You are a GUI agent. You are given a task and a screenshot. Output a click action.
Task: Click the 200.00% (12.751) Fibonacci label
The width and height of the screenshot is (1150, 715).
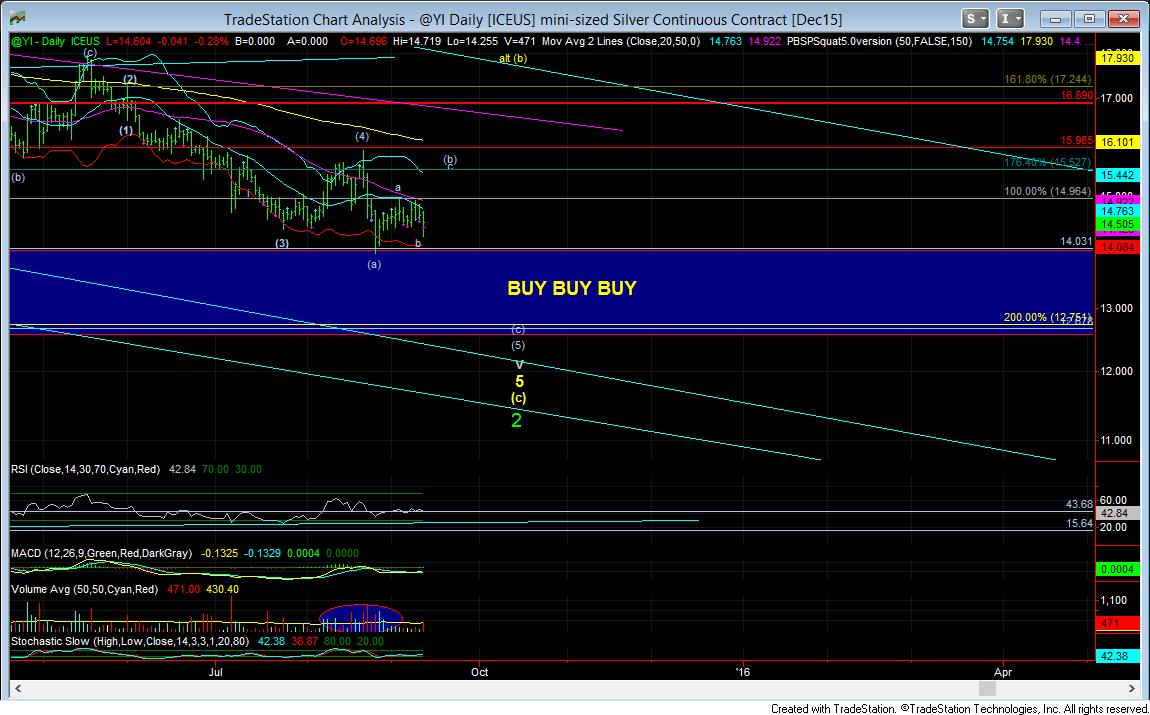point(1047,317)
